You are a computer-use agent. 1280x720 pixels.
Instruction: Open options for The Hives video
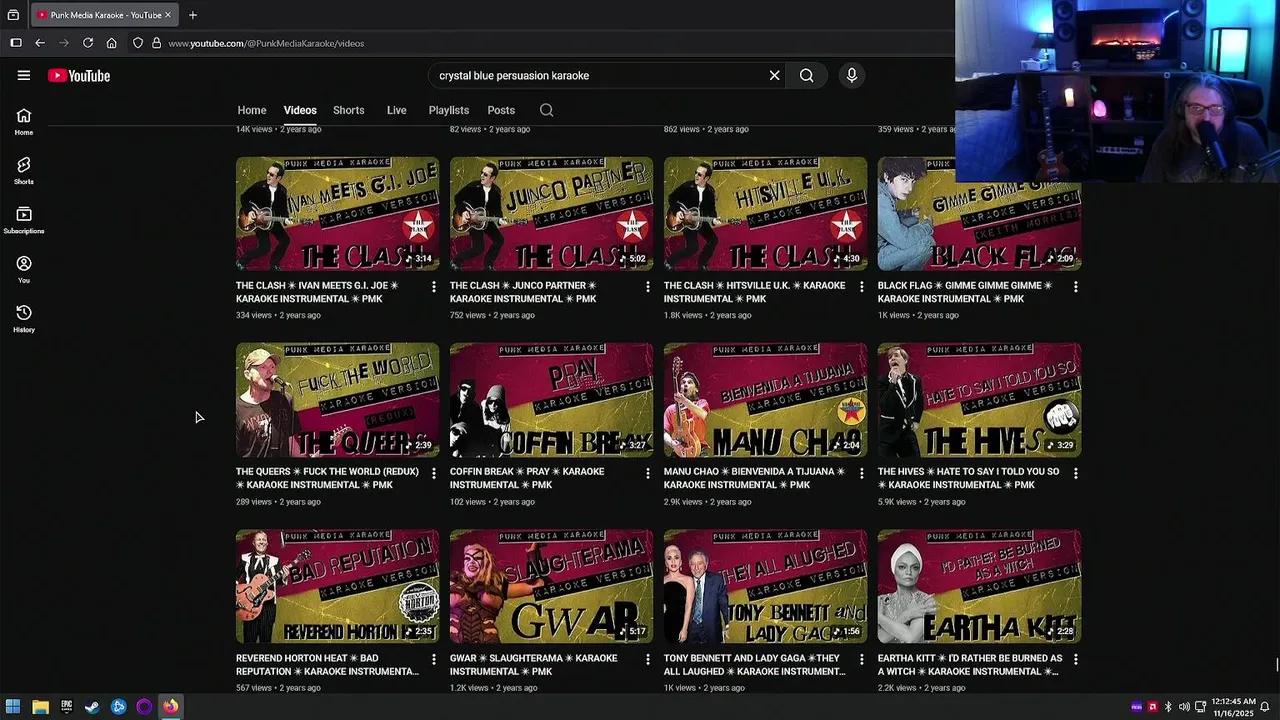pos(1075,473)
